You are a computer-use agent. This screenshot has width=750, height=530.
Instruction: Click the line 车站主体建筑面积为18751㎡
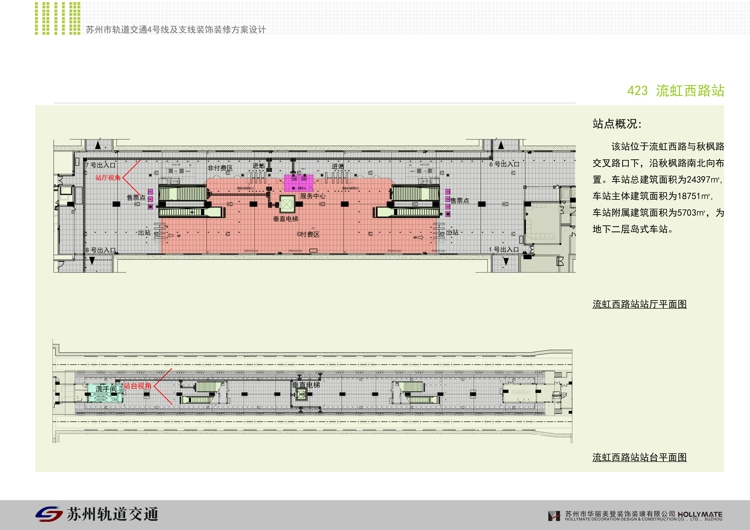coord(652,196)
